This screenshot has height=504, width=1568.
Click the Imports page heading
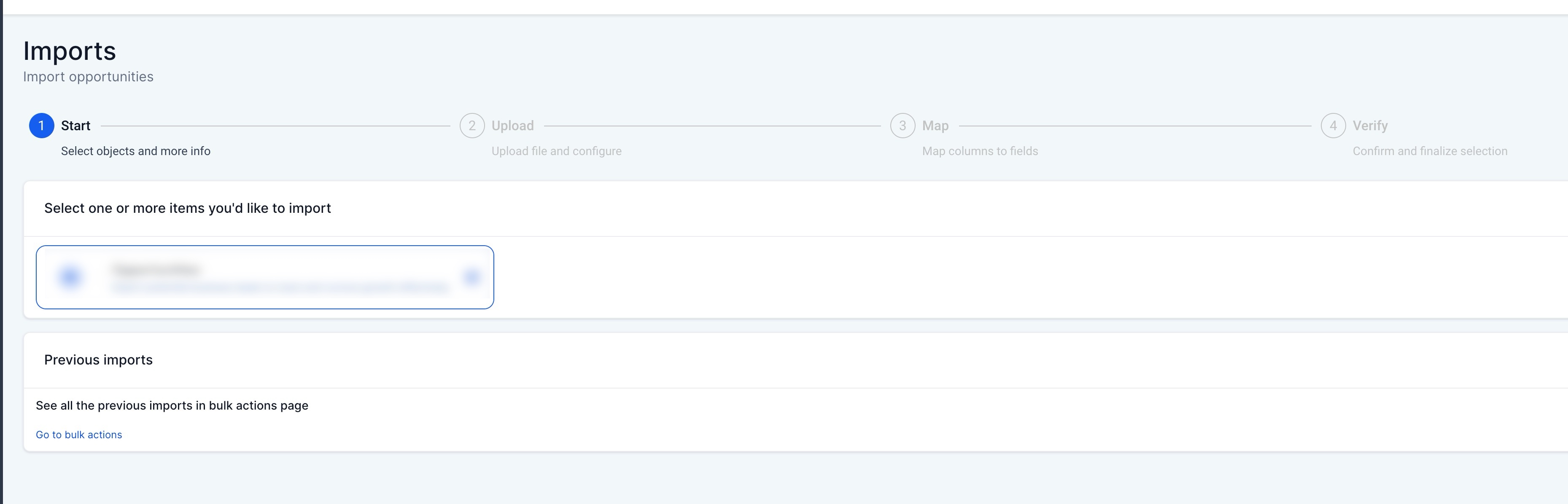pyautogui.click(x=70, y=51)
